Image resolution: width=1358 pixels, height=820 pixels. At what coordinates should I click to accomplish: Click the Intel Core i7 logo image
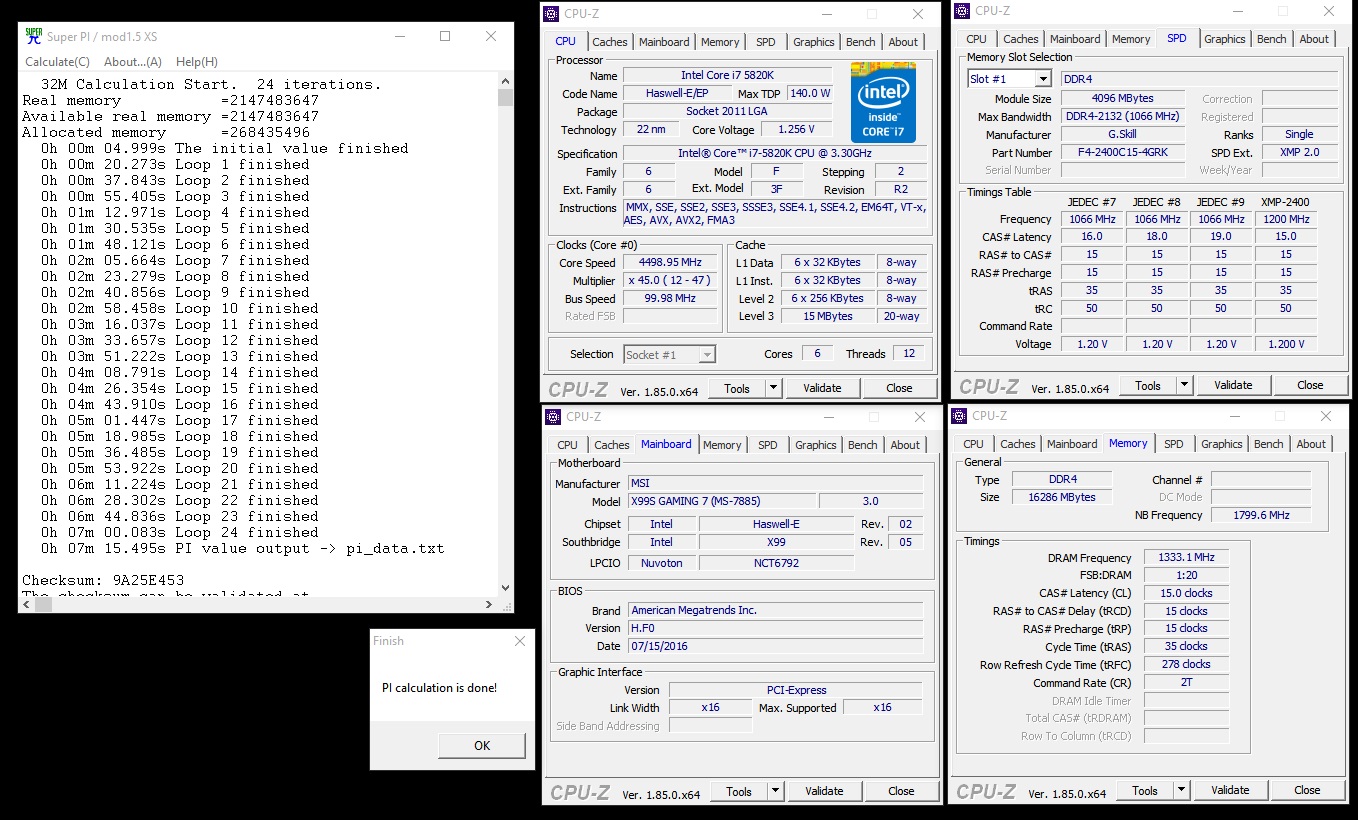click(x=883, y=101)
